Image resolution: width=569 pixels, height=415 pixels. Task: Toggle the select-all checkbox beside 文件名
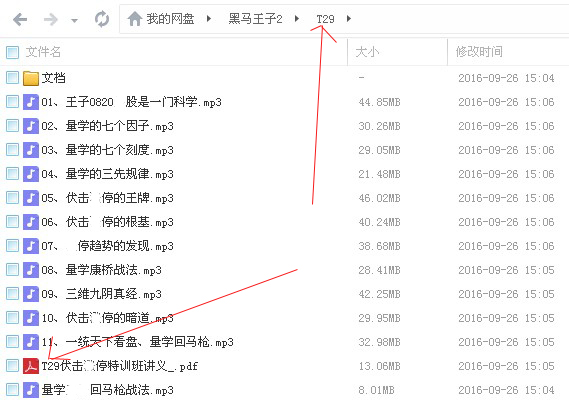tap(12, 52)
